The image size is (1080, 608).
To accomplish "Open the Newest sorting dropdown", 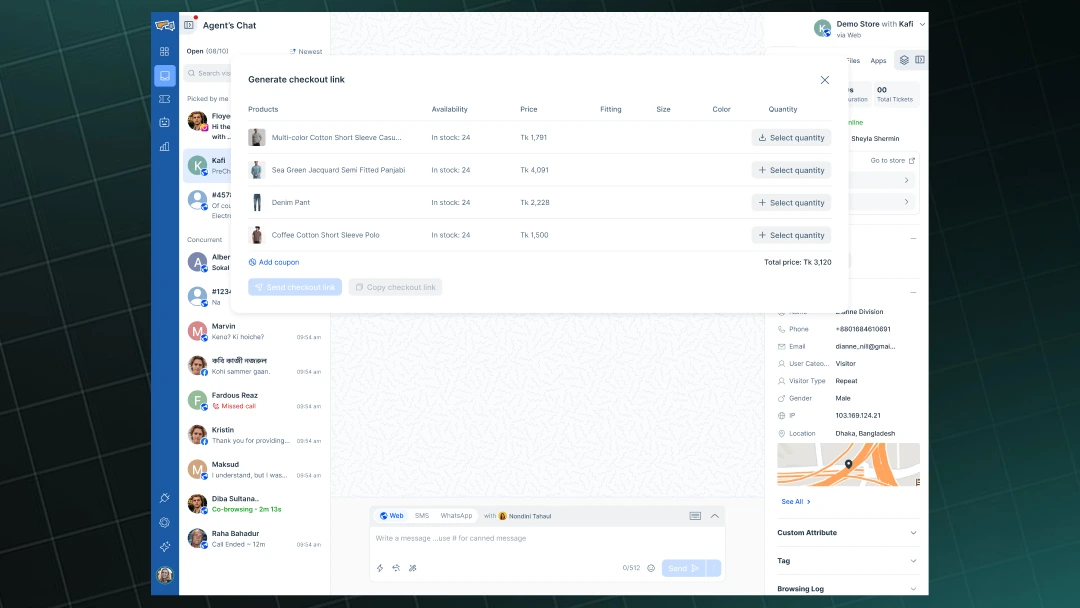I will [x=305, y=51].
